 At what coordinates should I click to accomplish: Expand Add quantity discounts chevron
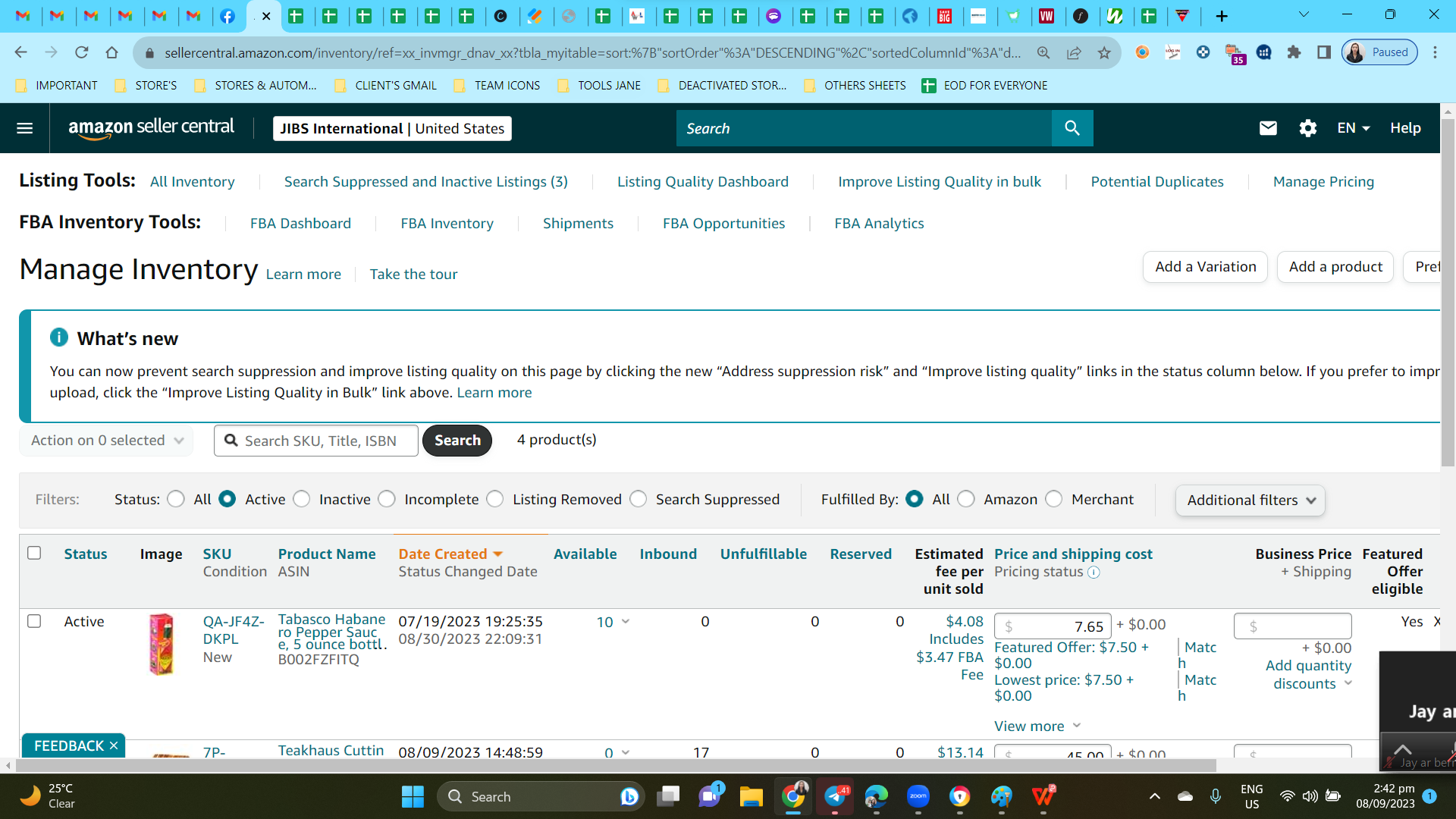click(x=1348, y=683)
